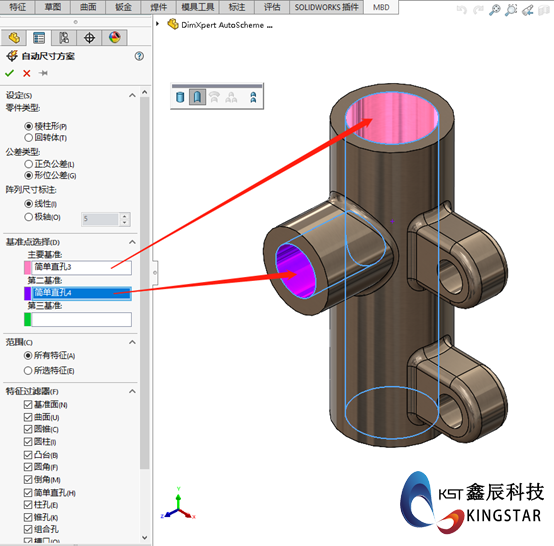Select the 回转体 part type radio button
The image size is (554, 546).
29,137
